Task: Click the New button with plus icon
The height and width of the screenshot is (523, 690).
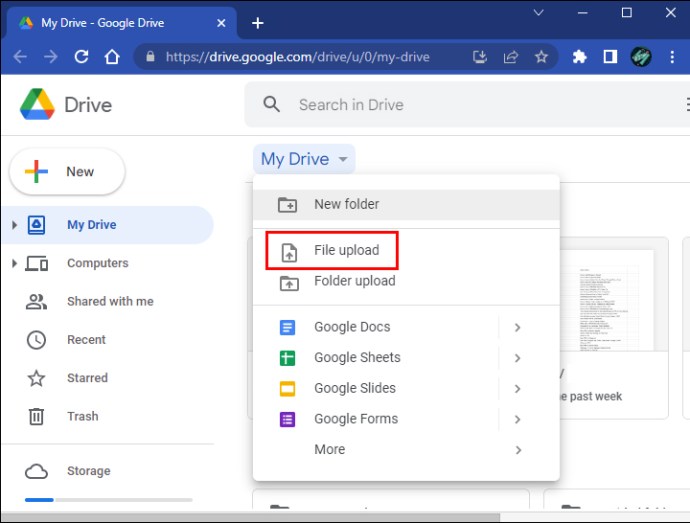Action: 67,172
